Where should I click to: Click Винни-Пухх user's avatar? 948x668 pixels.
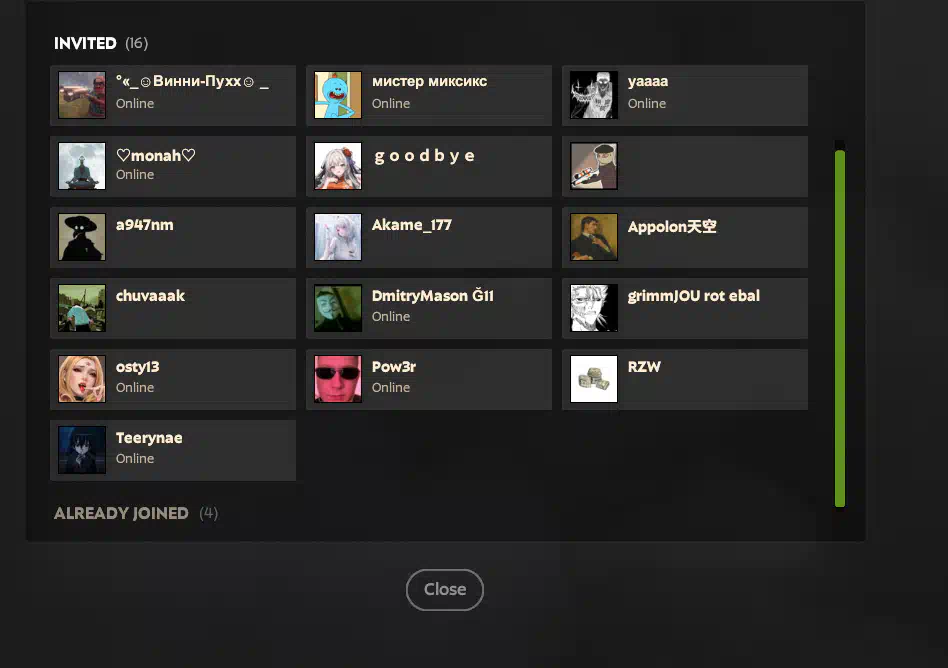82,95
